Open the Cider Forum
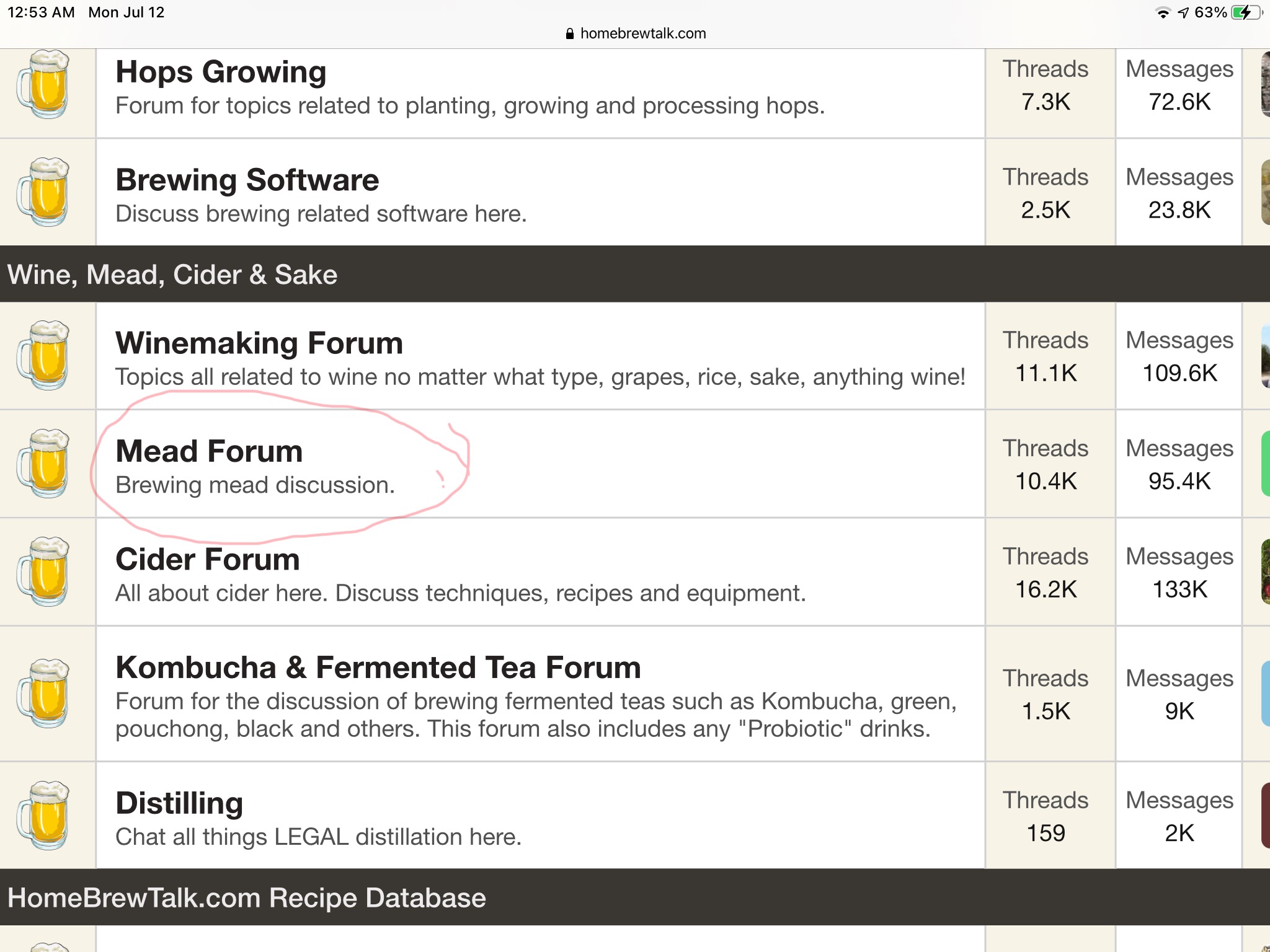 (208, 559)
